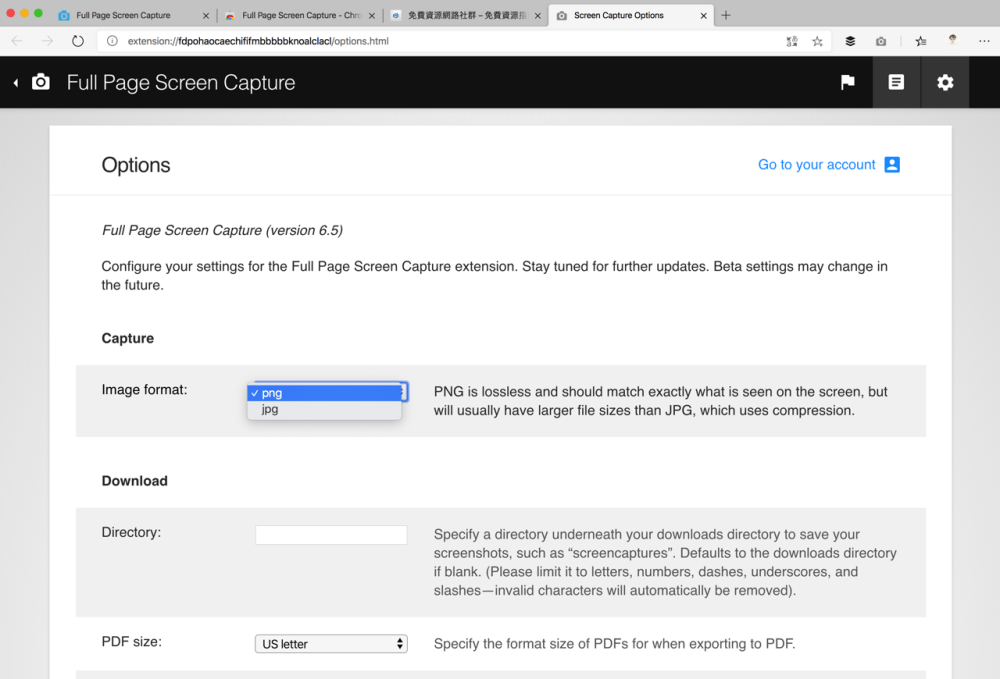
Task: Close the Full Page Screen Capture - Chro tab
Action: [372, 16]
